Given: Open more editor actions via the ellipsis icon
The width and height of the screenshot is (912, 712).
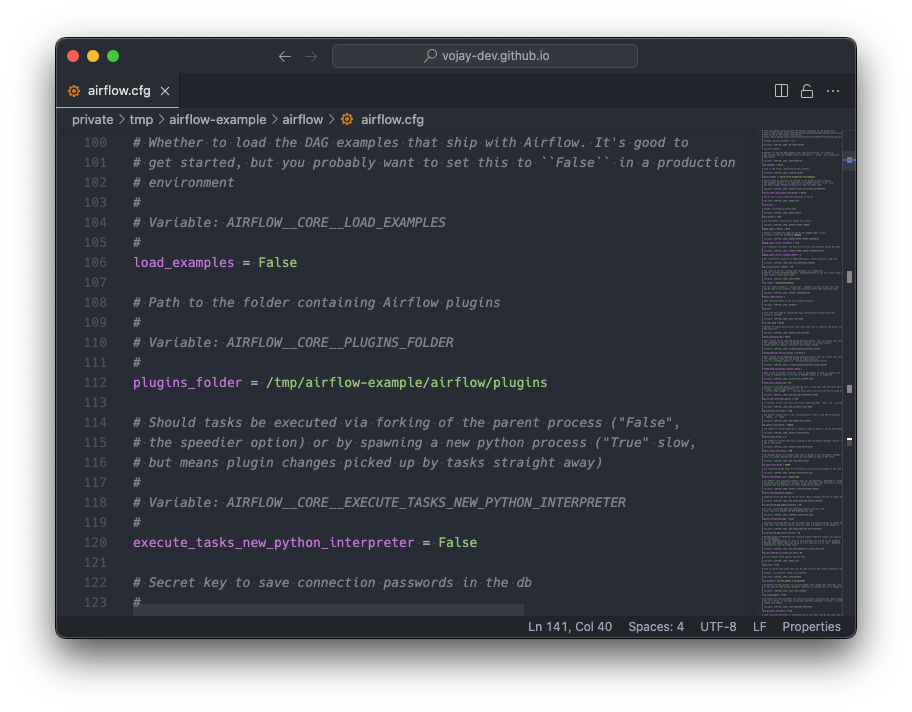Looking at the screenshot, I should [x=833, y=90].
